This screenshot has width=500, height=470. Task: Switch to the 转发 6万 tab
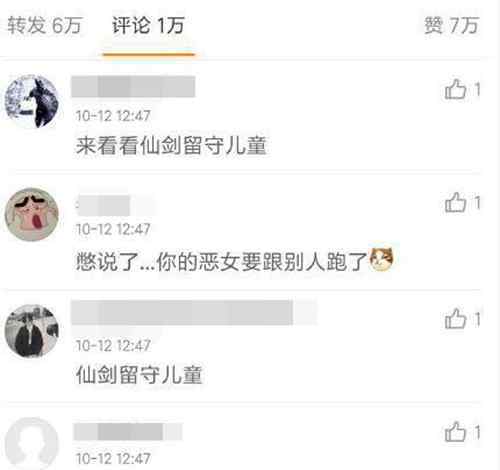coord(45,25)
